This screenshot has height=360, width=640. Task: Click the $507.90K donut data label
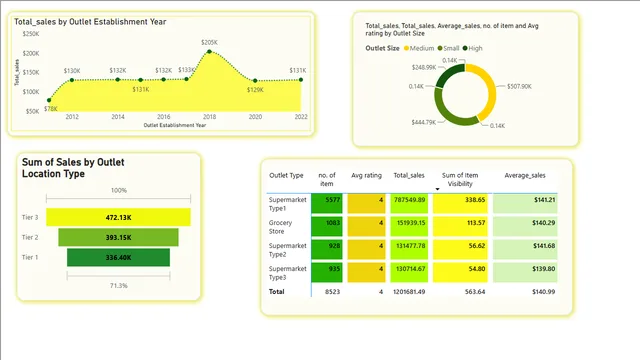pos(519,87)
